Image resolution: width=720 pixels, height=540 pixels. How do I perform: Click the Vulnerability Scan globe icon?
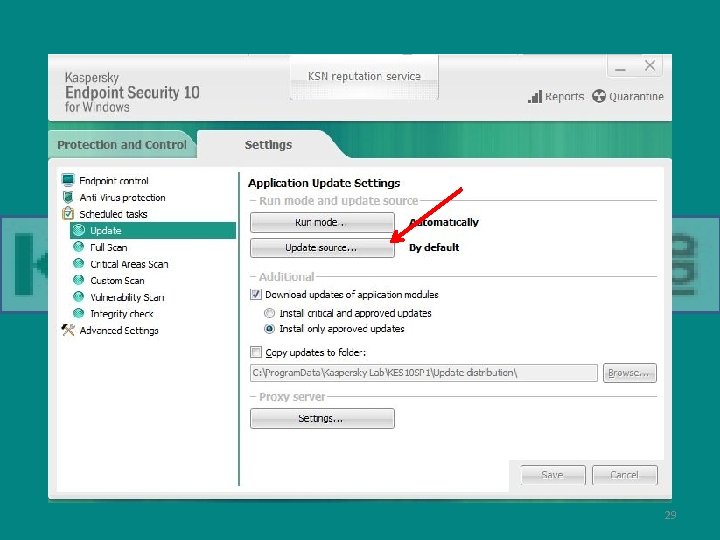(79, 297)
